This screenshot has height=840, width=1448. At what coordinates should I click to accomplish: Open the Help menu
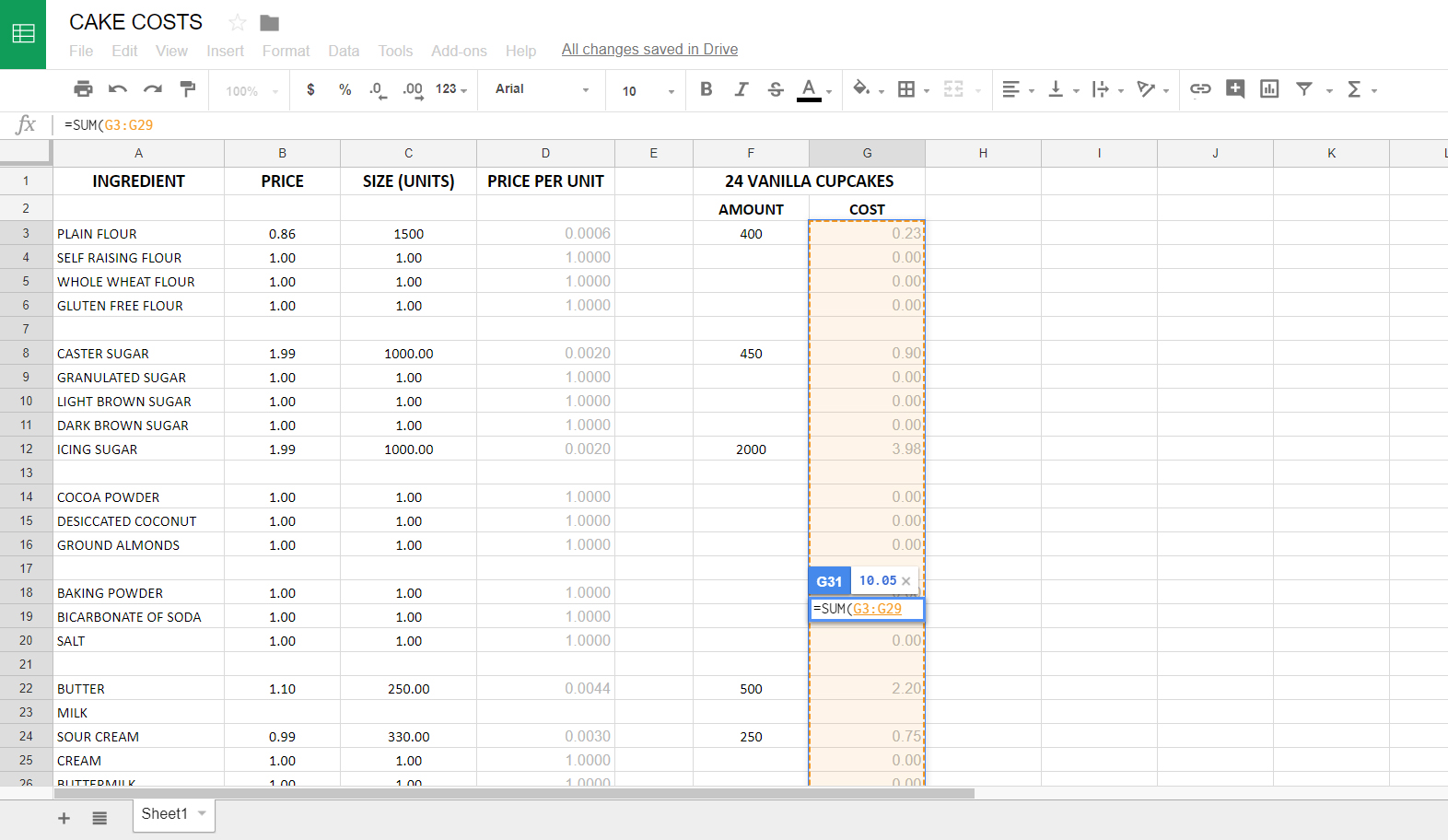[x=520, y=51]
